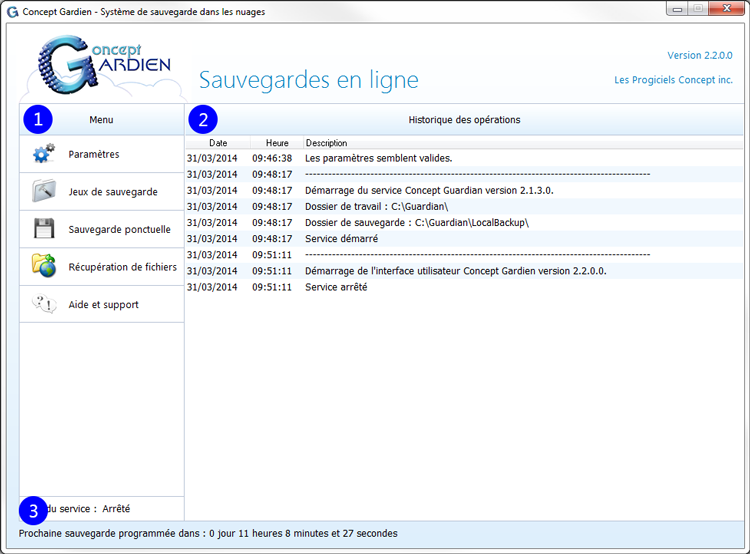Open the Paramètres menu entry
The image size is (750, 554).
[x=94, y=155]
